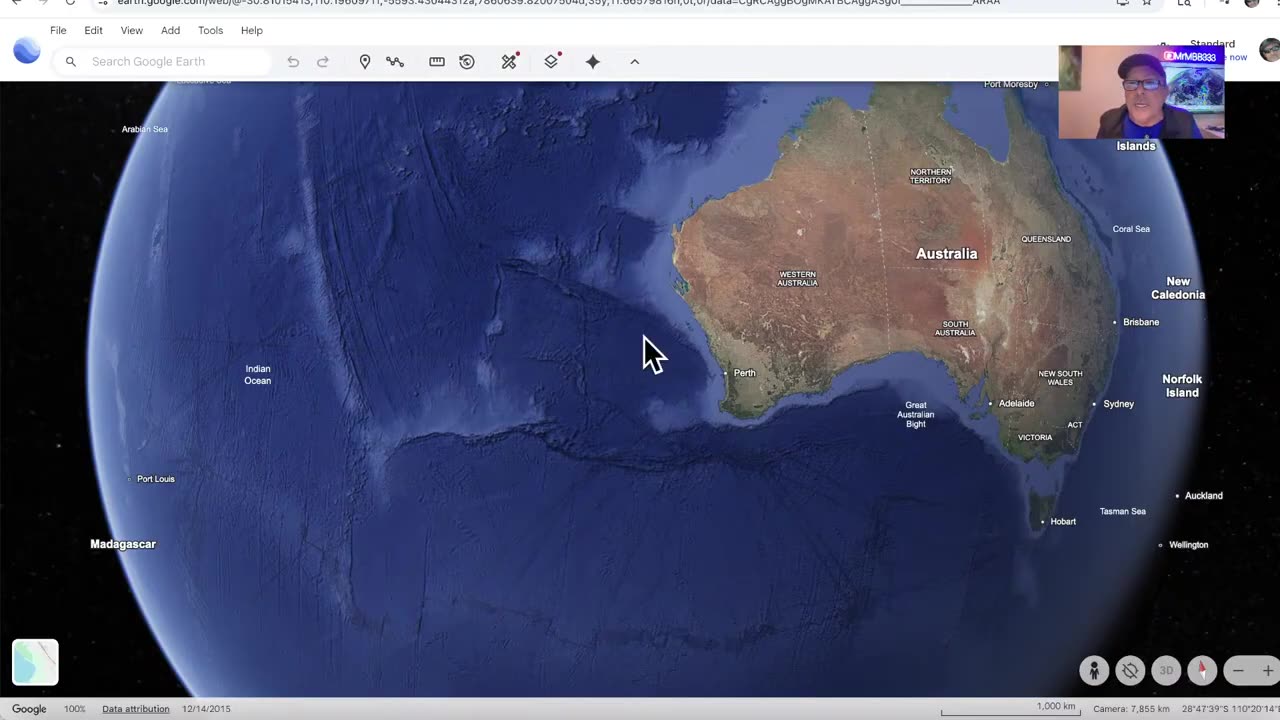This screenshot has height=720, width=1280.
Task: Open the map style thumbnail
Action: [x=35, y=662]
